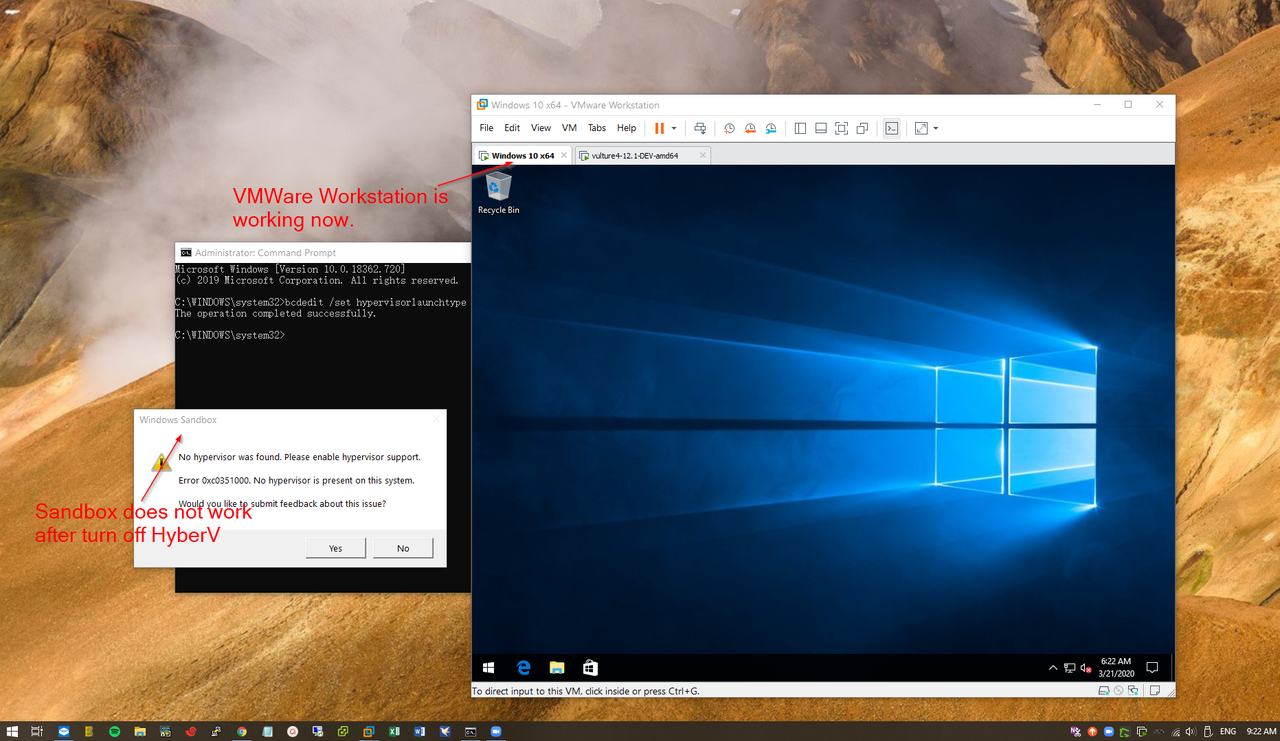Click the CD/DVD device status icon
This screenshot has width=1280, height=741.
point(1119,690)
